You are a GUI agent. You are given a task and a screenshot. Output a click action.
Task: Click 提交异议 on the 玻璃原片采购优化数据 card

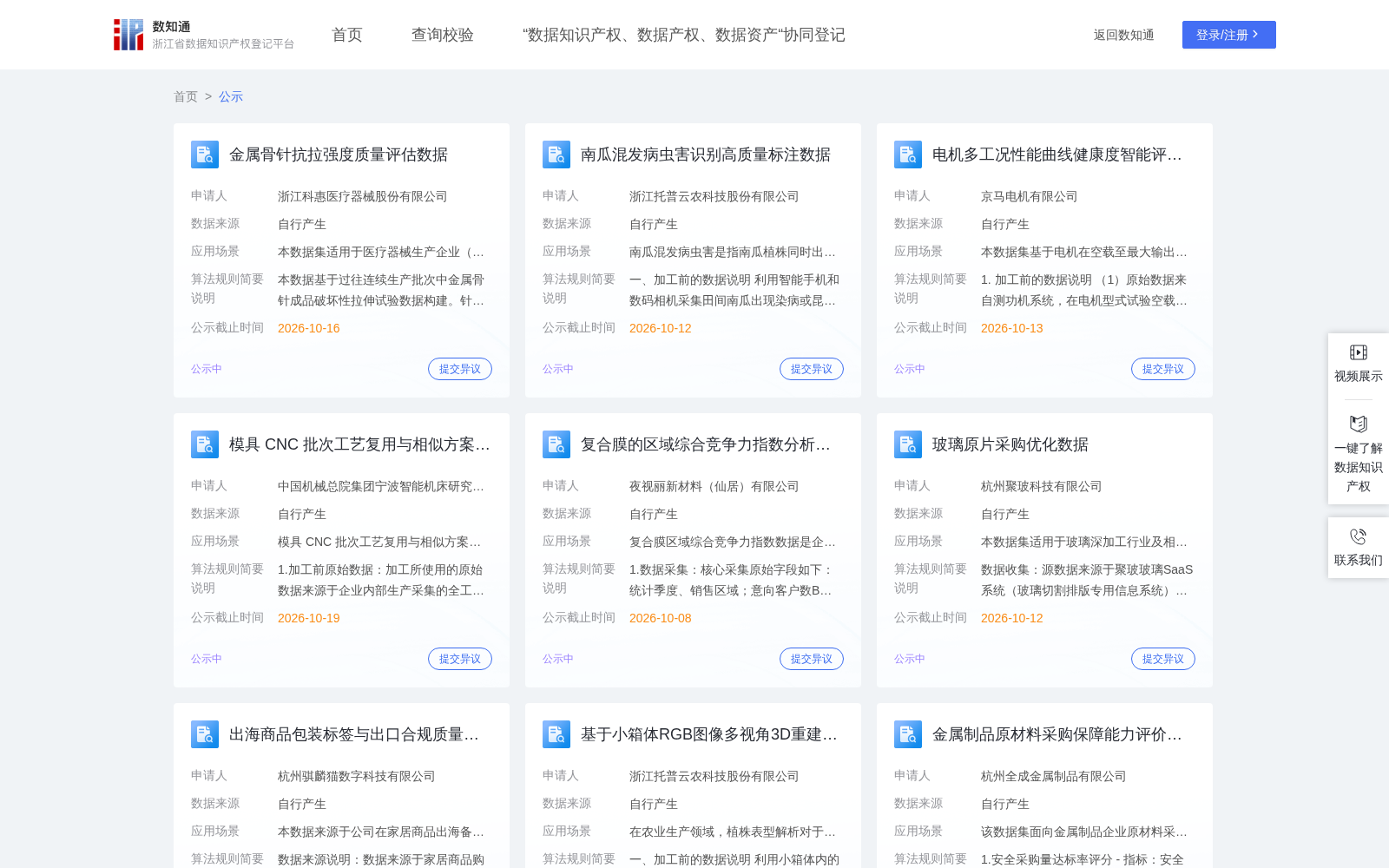[1163, 659]
